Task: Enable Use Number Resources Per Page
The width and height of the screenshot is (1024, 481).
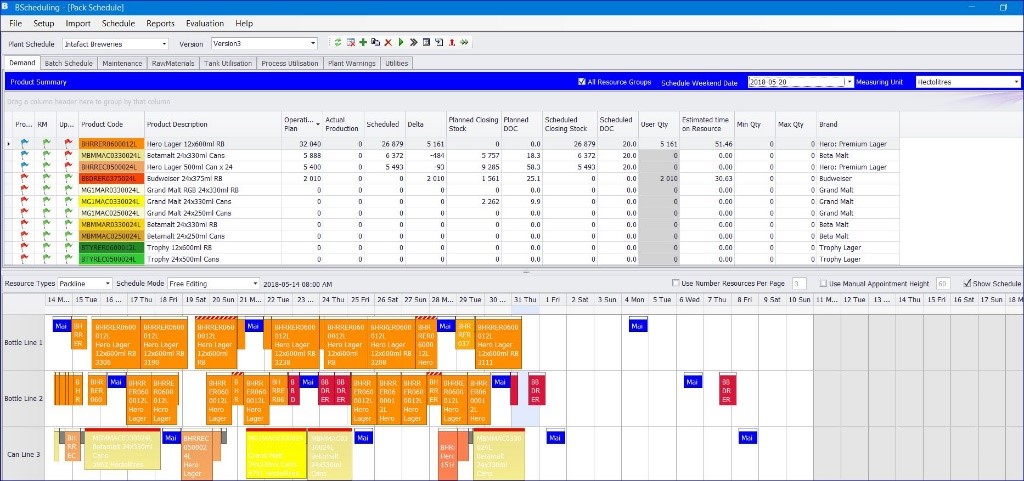Action: (677, 284)
